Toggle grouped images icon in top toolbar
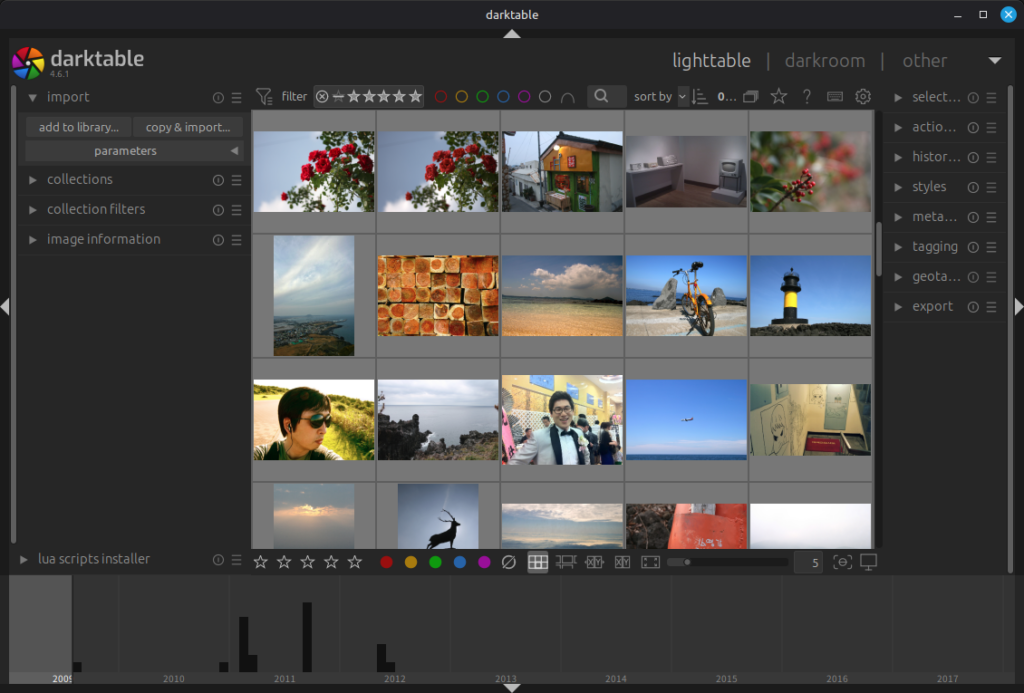This screenshot has height=693, width=1024. pyautogui.click(x=751, y=97)
